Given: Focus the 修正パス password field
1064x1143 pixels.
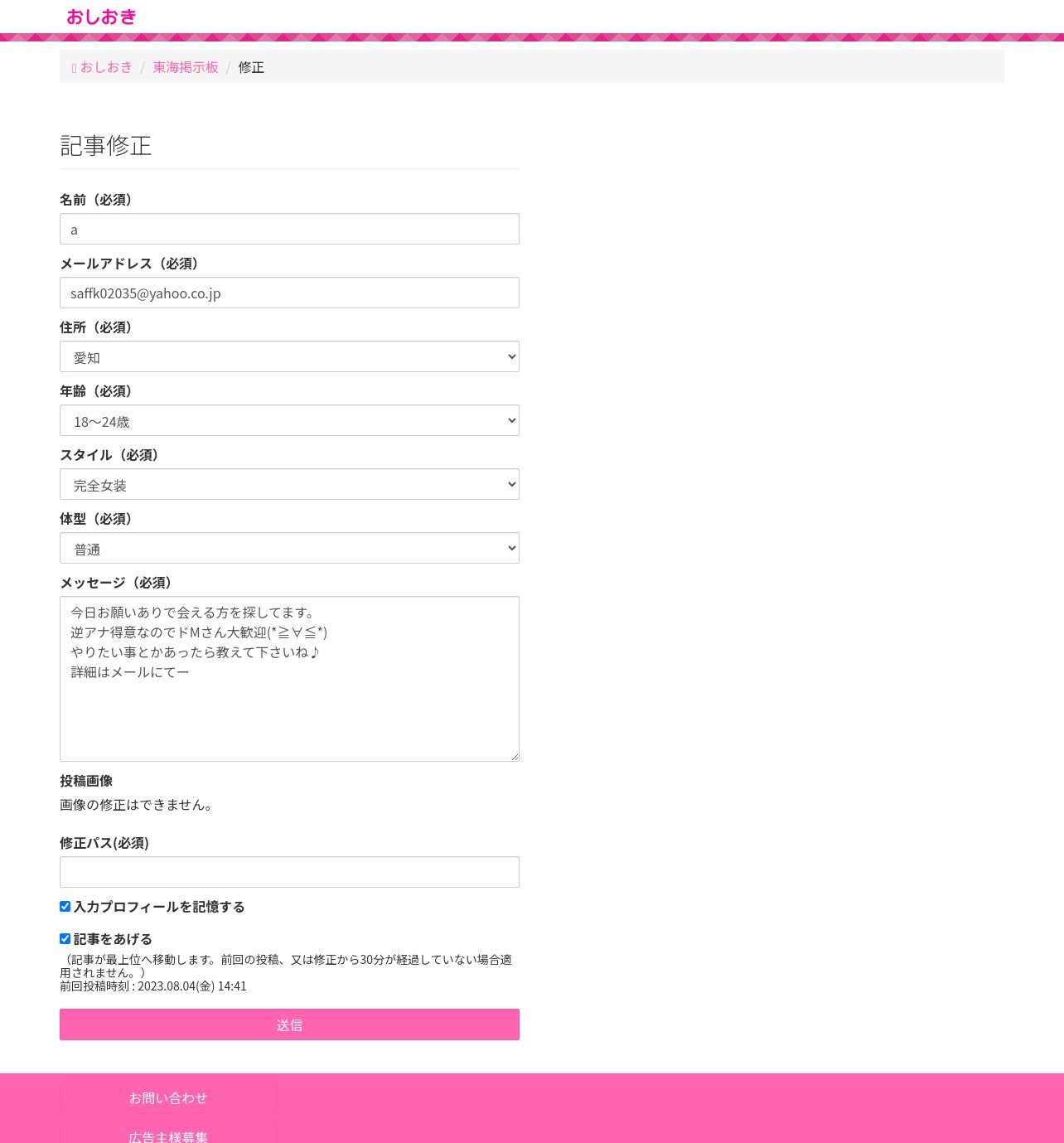Looking at the screenshot, I should (x=289, y=872).
